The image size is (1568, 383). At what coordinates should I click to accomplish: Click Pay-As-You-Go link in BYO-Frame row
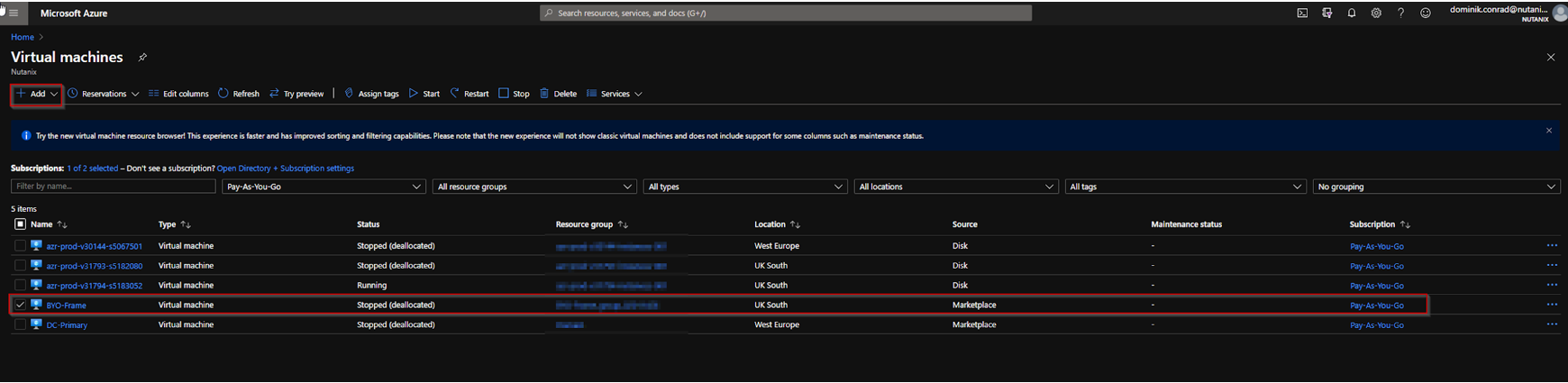(x=1377, y=305)
